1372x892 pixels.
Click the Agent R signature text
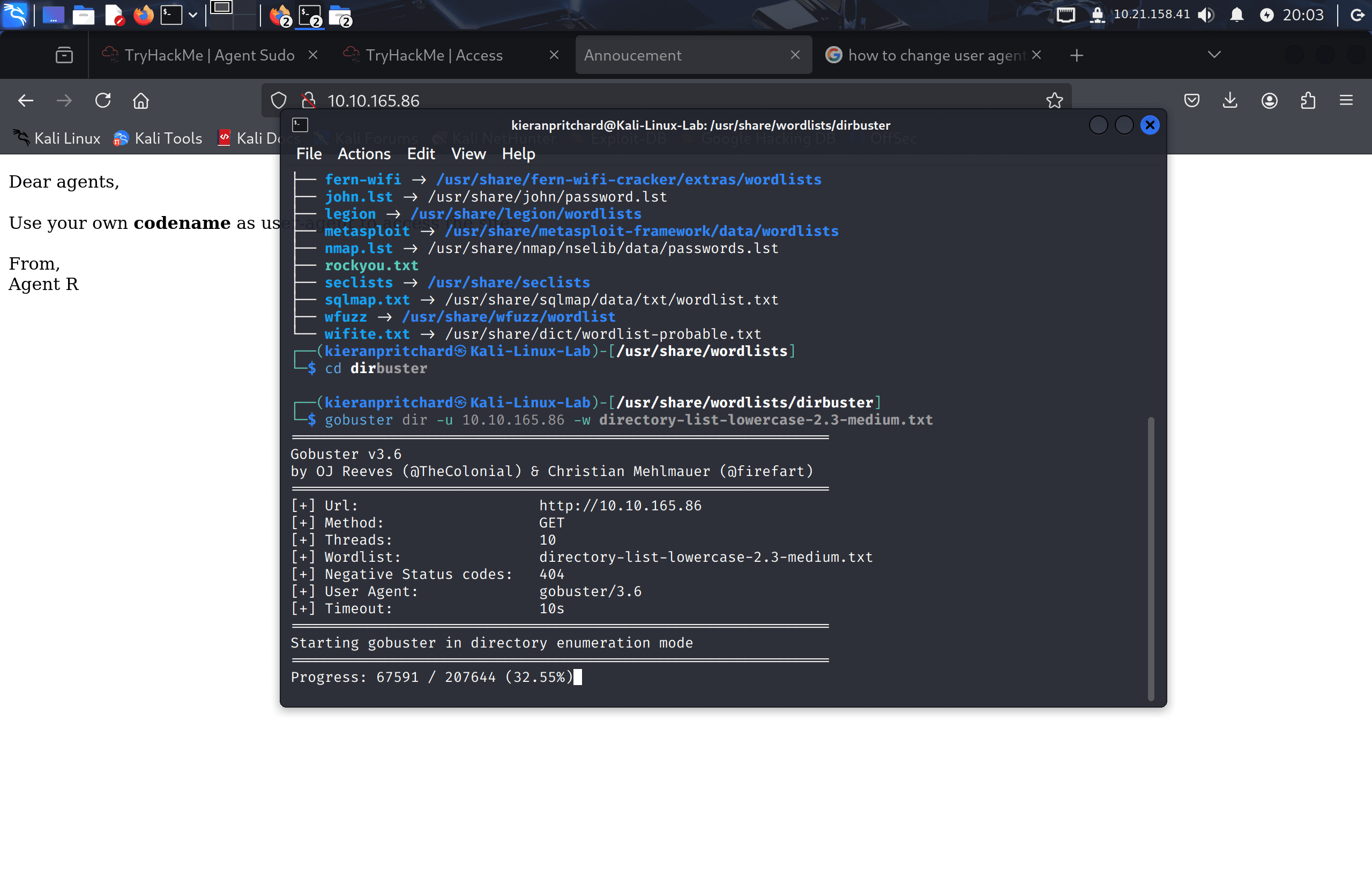click(x=44, y=284)
